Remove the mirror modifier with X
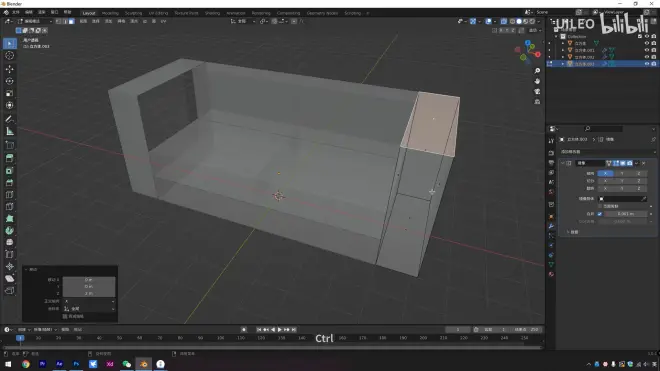660x371 pixels. [x=644, y=163]
